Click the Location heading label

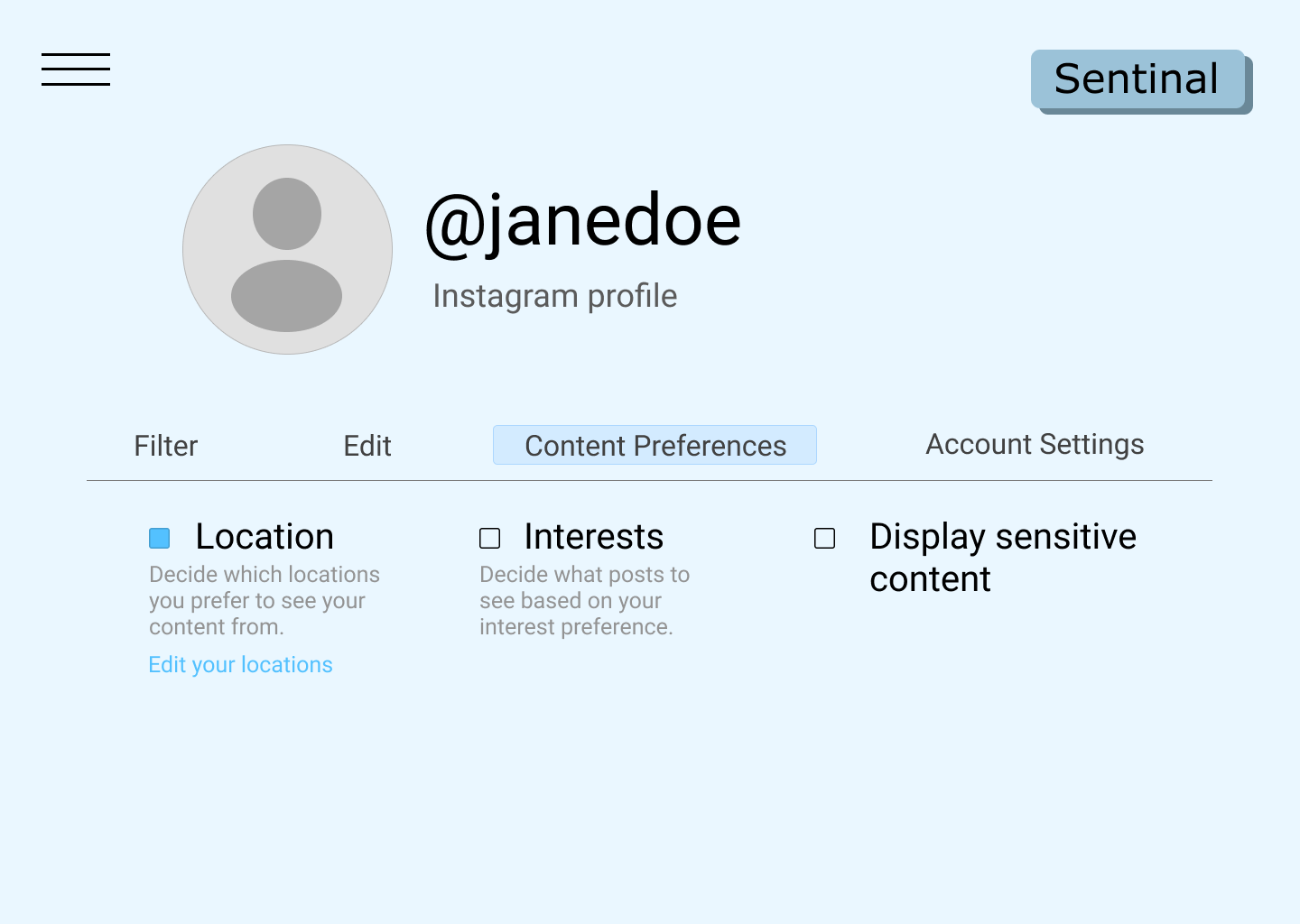tap(265, 537)
